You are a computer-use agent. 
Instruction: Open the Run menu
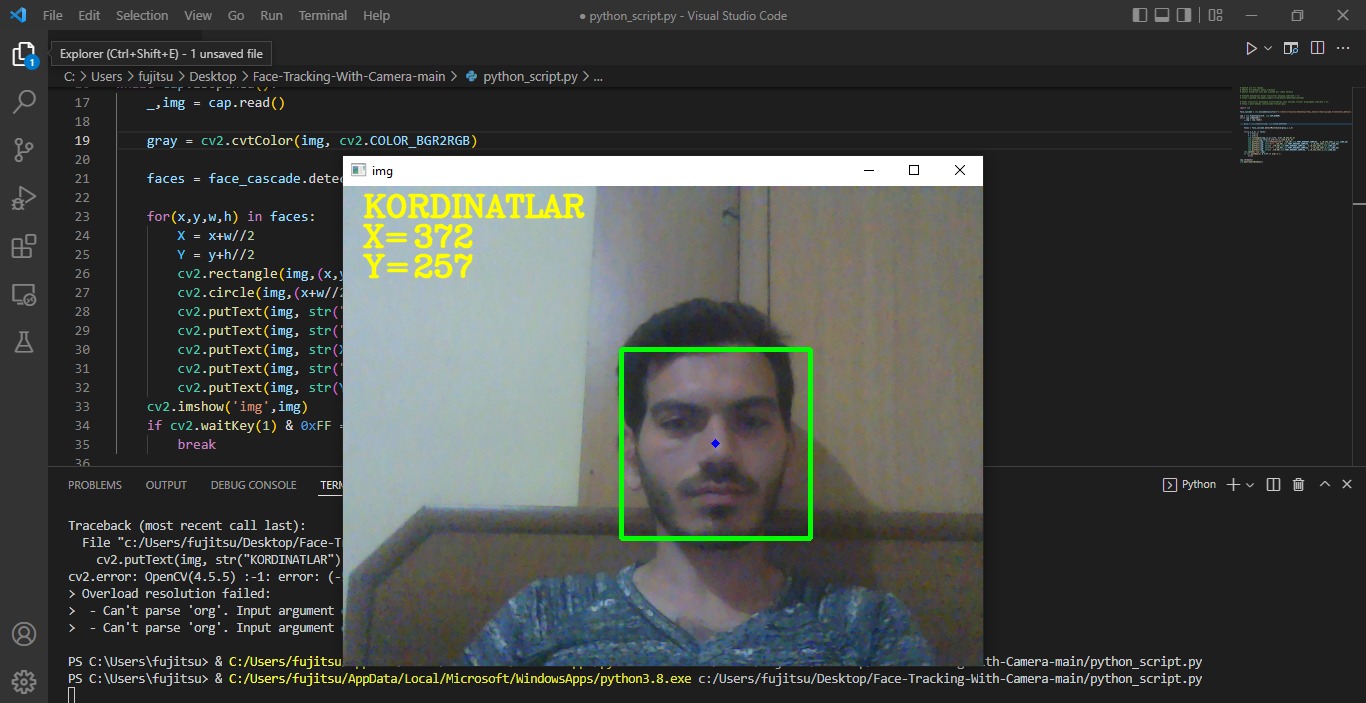271,15
